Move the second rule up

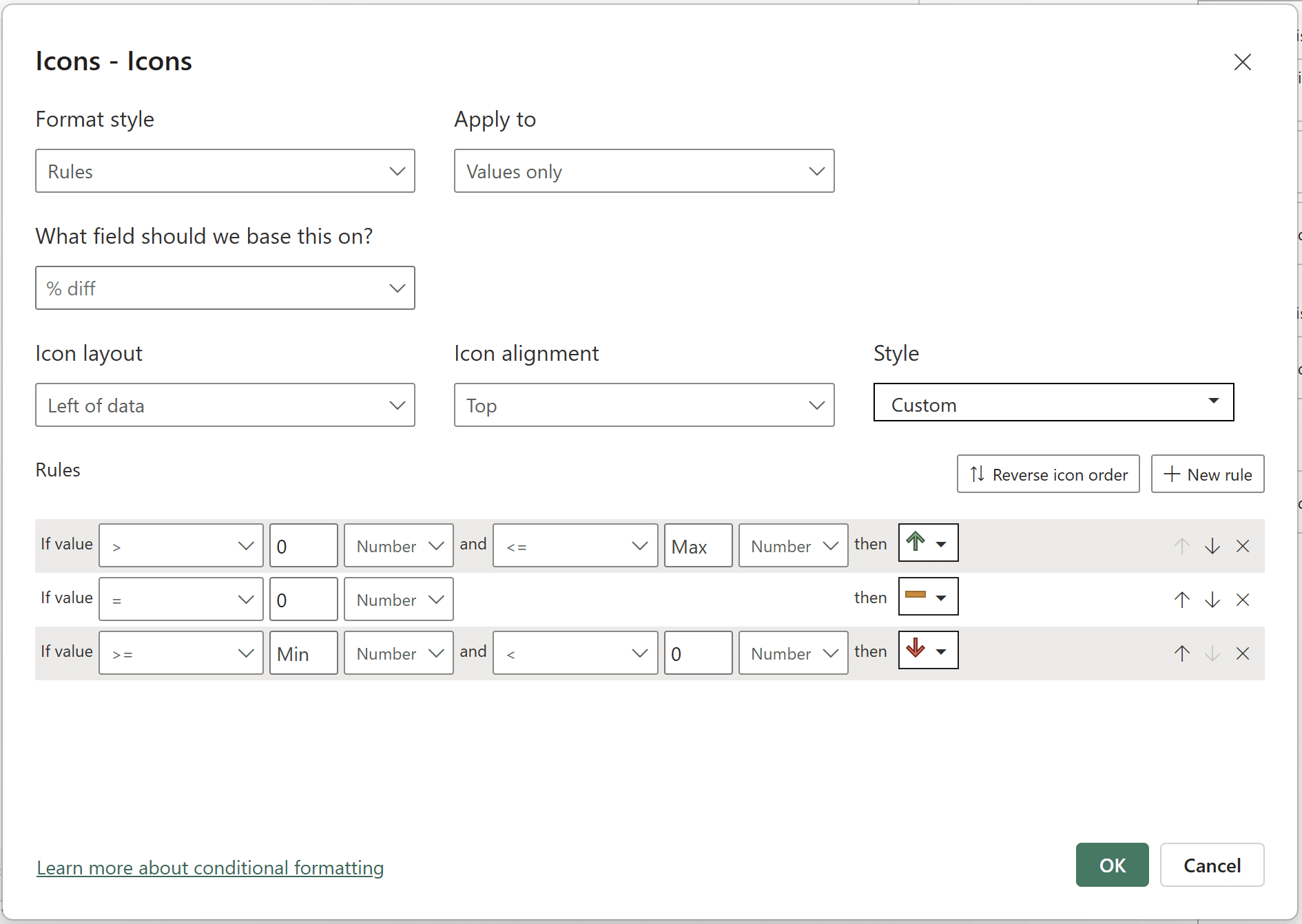click(1181, 600)
